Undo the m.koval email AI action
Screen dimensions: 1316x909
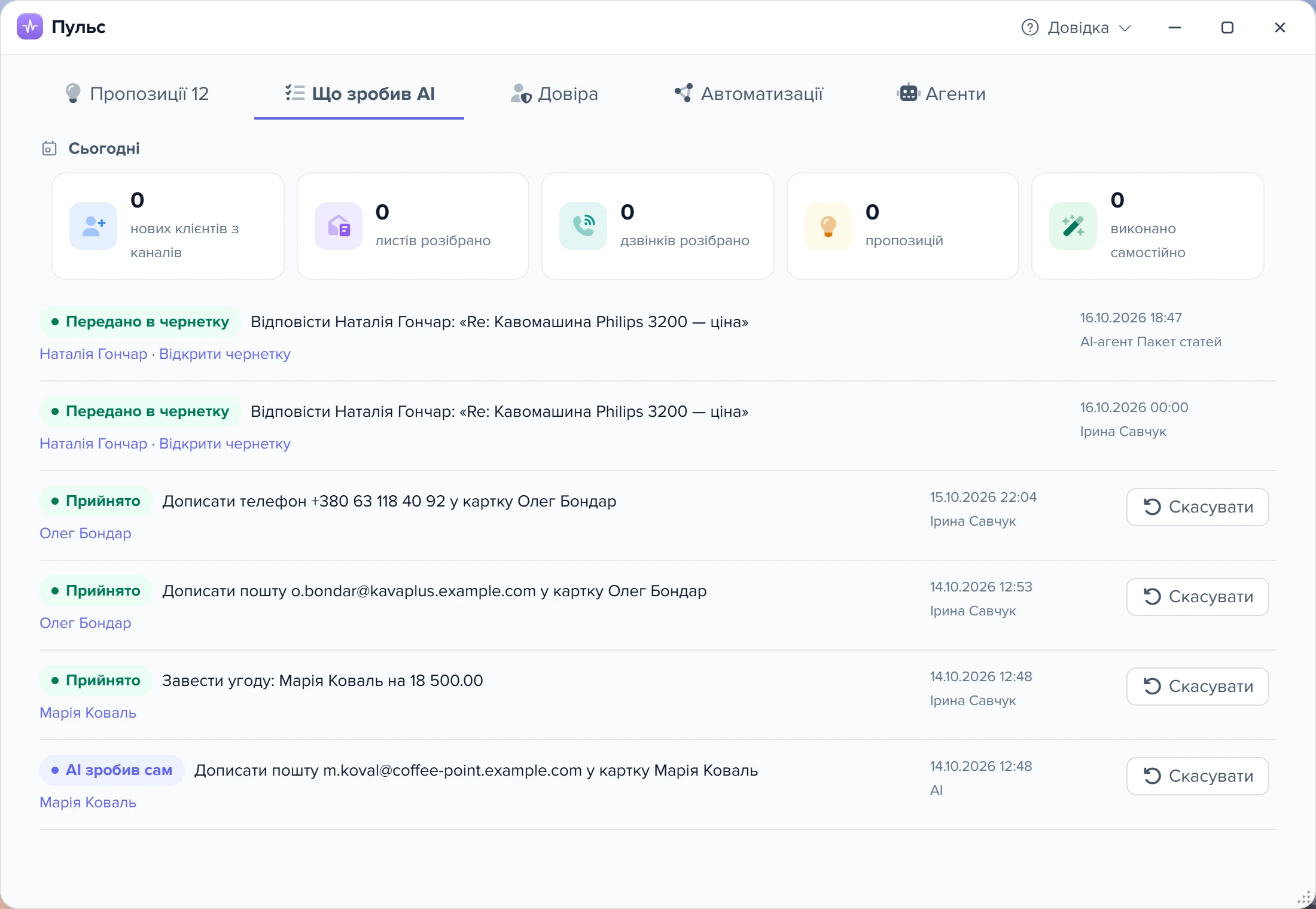tap(1198, 776)
